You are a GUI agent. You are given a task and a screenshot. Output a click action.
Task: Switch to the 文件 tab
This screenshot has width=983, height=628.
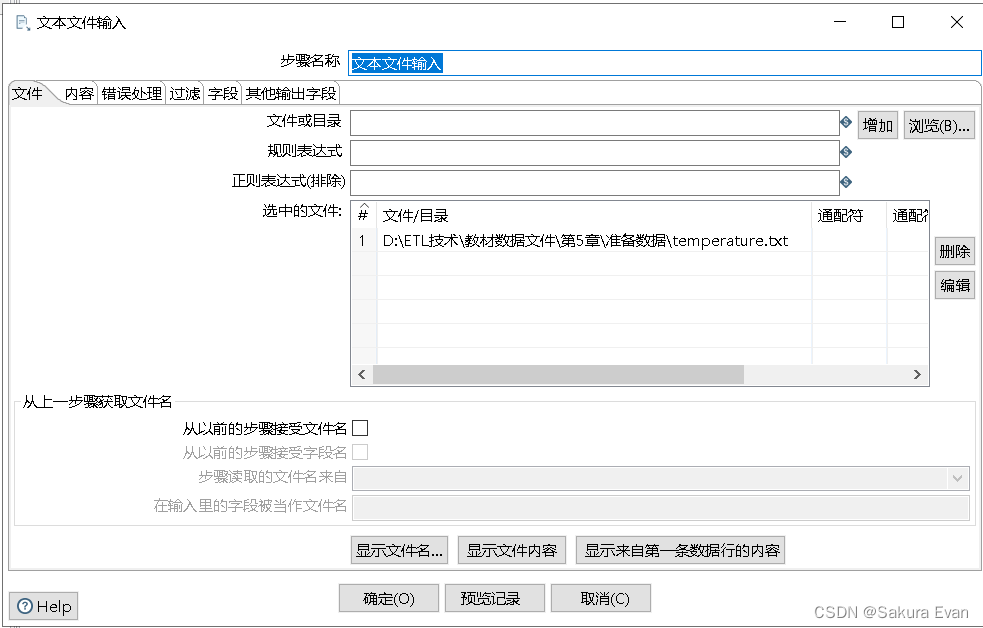tap(28, 93)
